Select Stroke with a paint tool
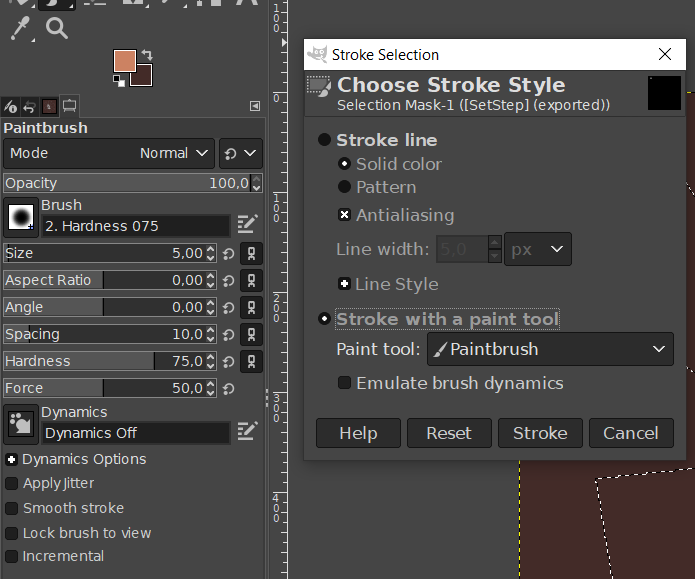The width and height of the screenshot is (695, 579). tap(324, 319)
